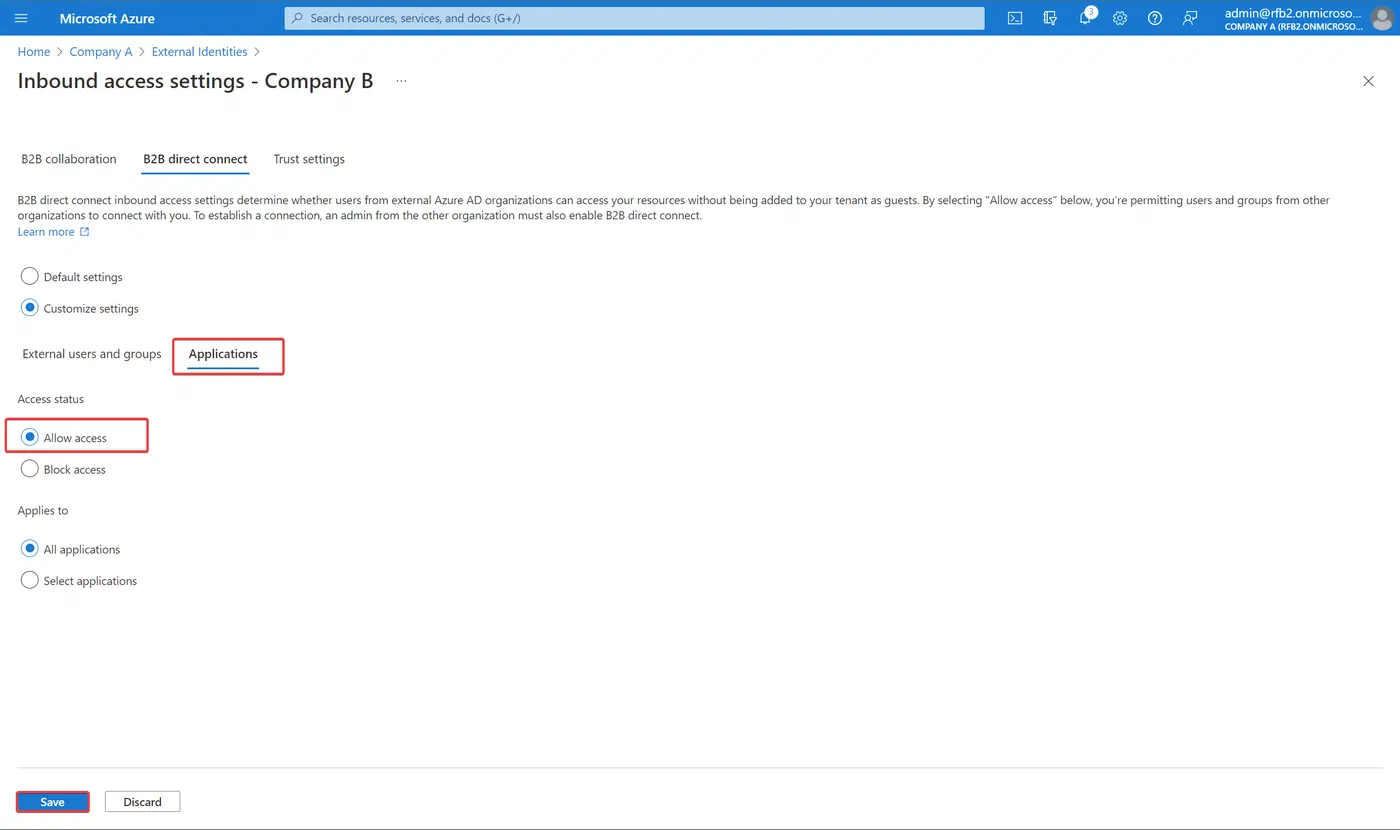This screenshot has height=830, width=1400.
Task: Click the Microsoft Azure logo text
Action: tap(107, 18)
